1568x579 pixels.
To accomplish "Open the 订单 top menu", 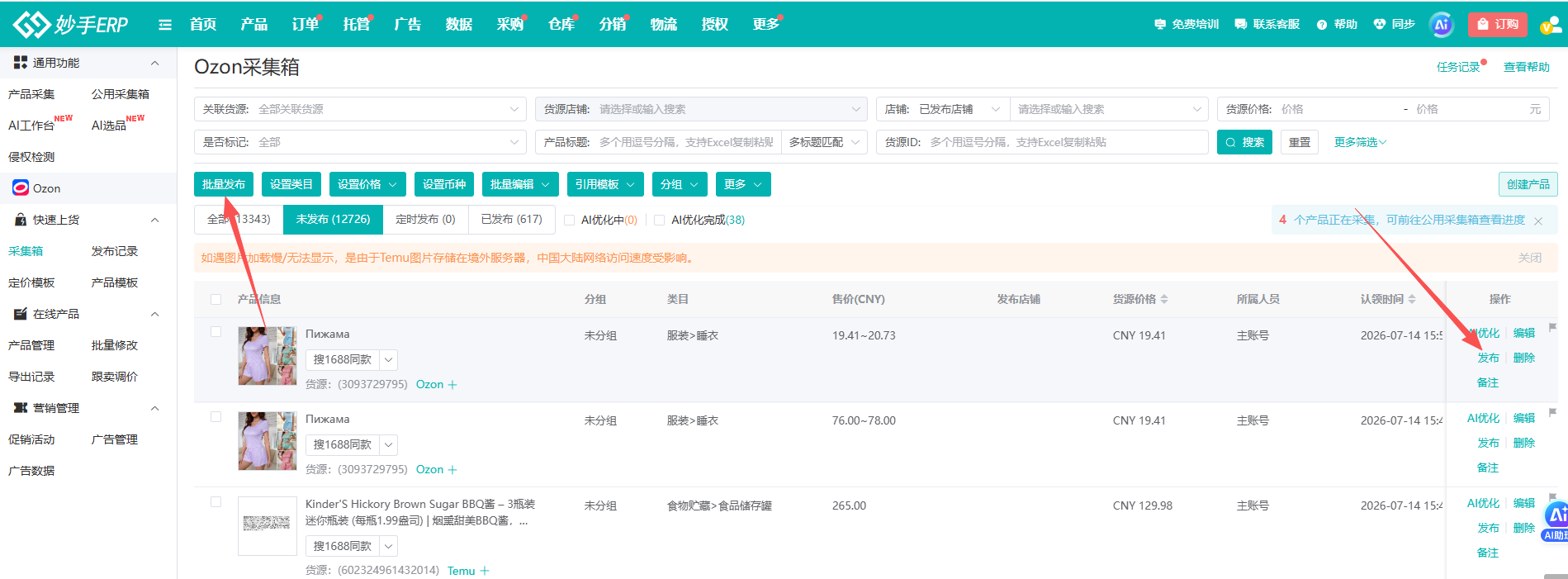I will click(306, 24).
